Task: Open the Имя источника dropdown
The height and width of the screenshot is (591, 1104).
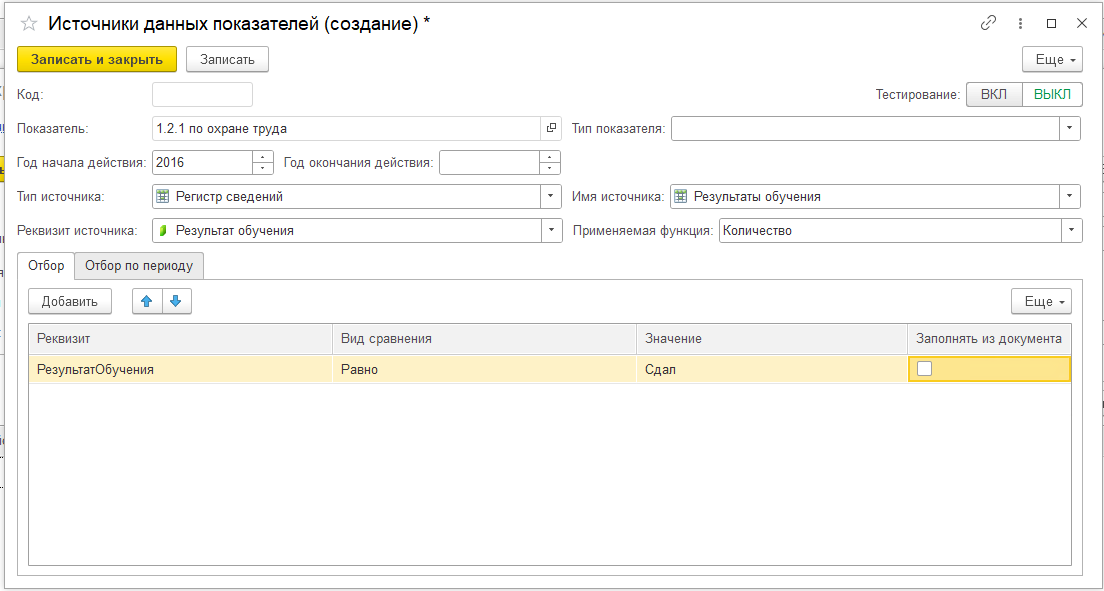Action: [1070, 197]
